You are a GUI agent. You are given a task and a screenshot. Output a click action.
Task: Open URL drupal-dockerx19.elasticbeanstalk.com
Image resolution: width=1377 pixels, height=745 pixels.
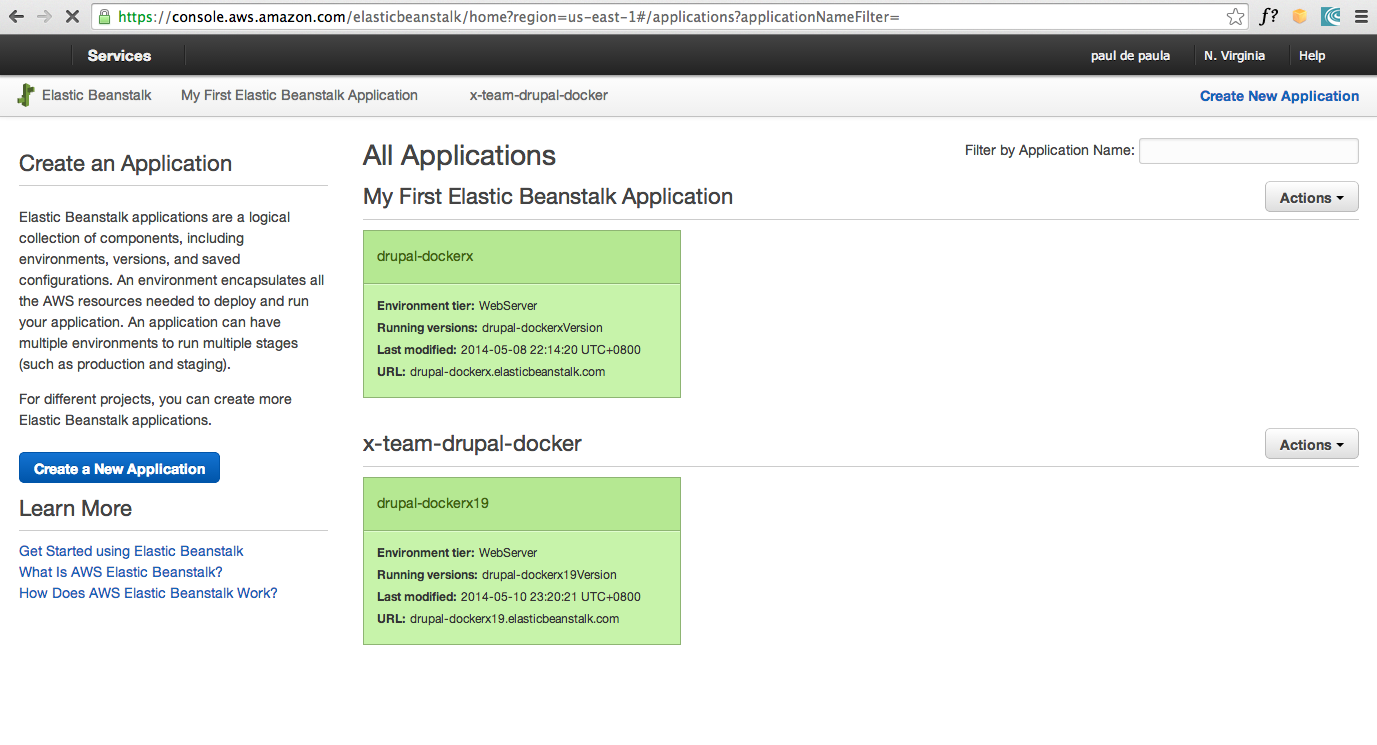click(x=515, y=619)
